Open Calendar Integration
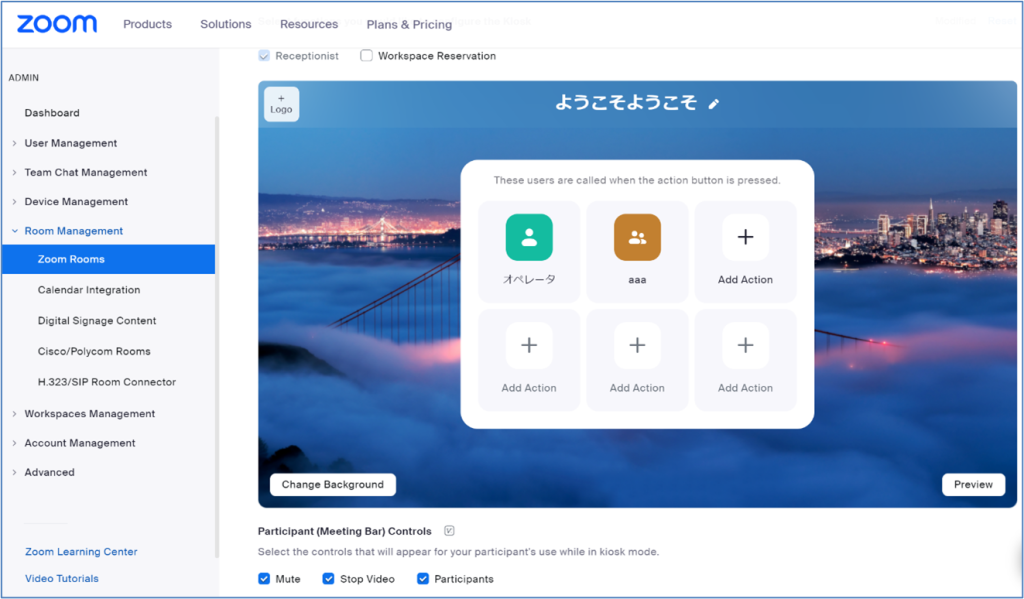This screenshot has height=599, width=1024. [x=89, y=290]
